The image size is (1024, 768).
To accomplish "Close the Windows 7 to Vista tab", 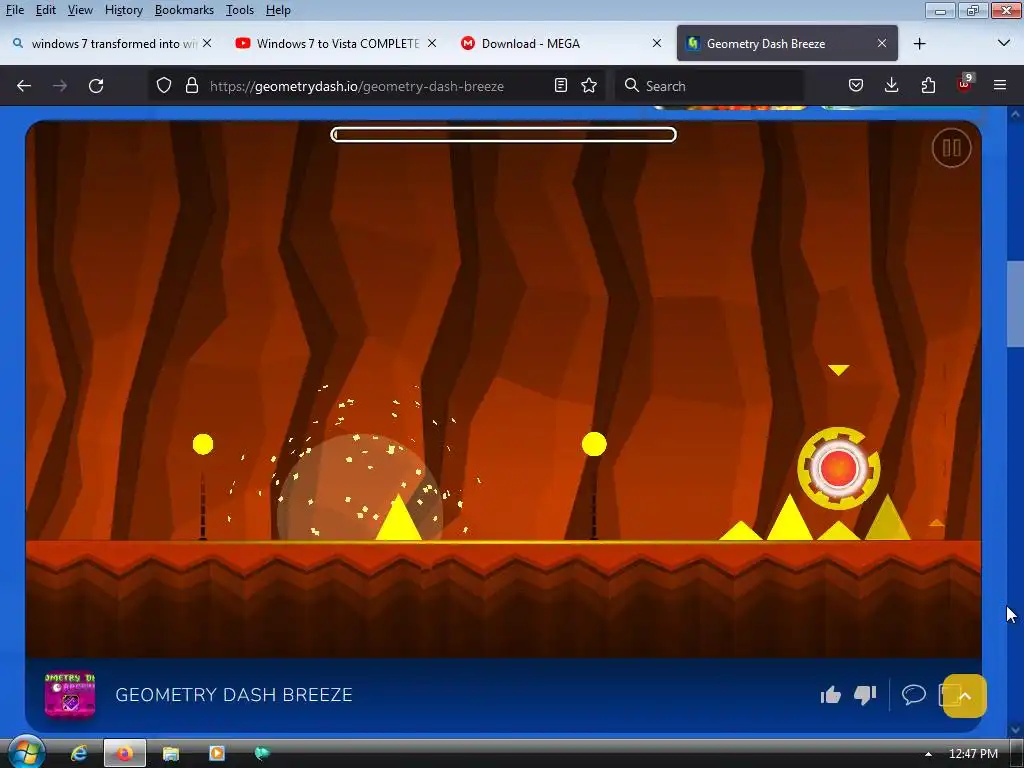I will point(432,43).
